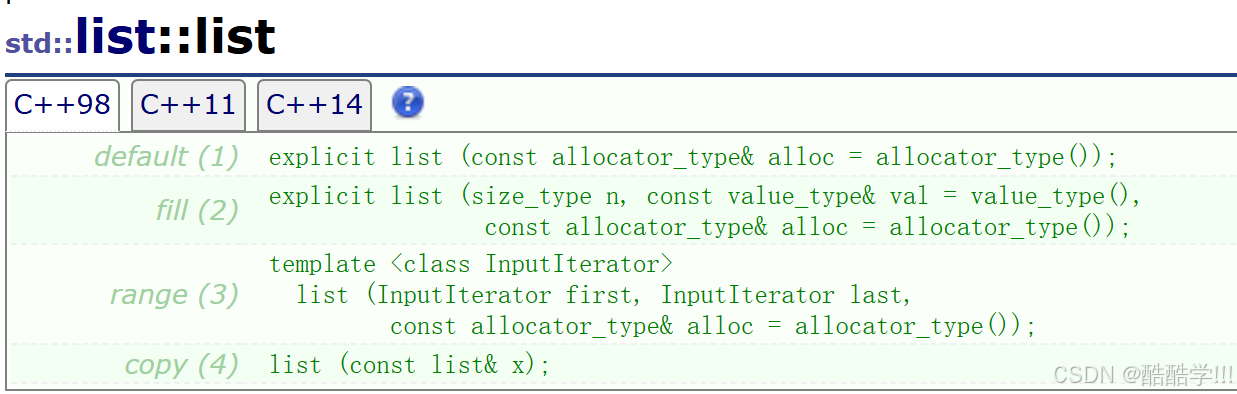1237x394 pixels.
Task: Click the fill signature line with size_type n
Action: tap(705, 196)
